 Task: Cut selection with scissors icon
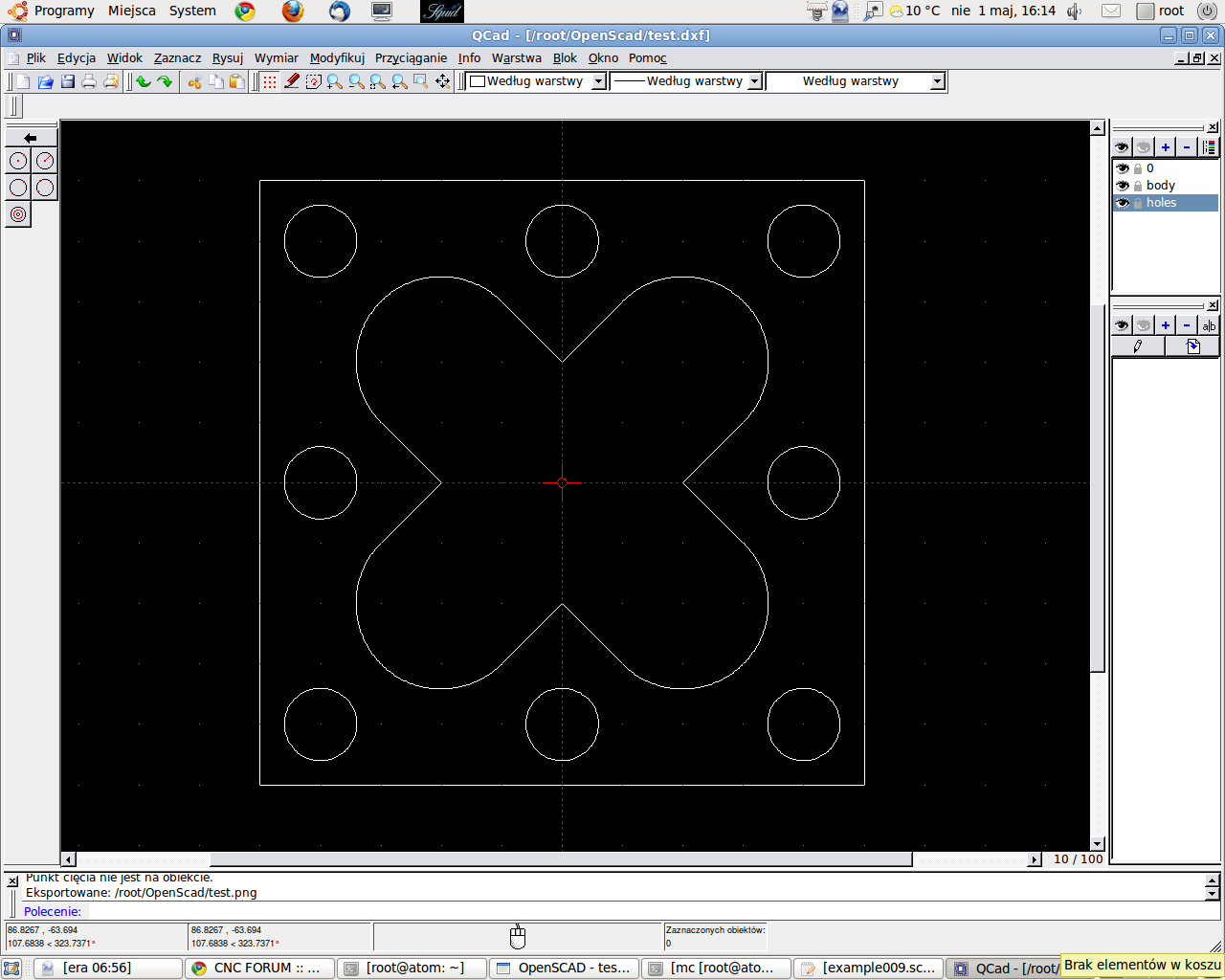[x=194, y=81]
